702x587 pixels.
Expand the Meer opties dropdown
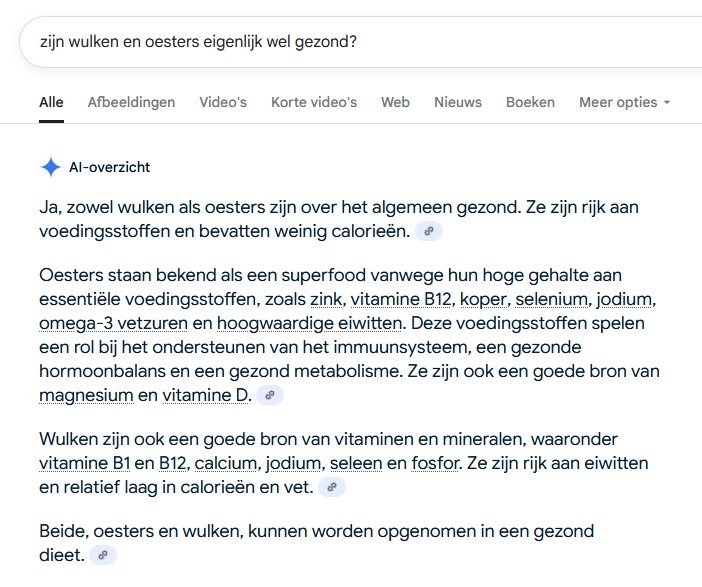(x=624, y=102)
